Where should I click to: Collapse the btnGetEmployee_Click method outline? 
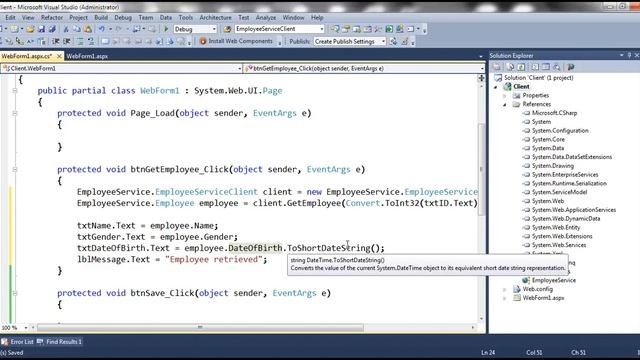point(15,169)
